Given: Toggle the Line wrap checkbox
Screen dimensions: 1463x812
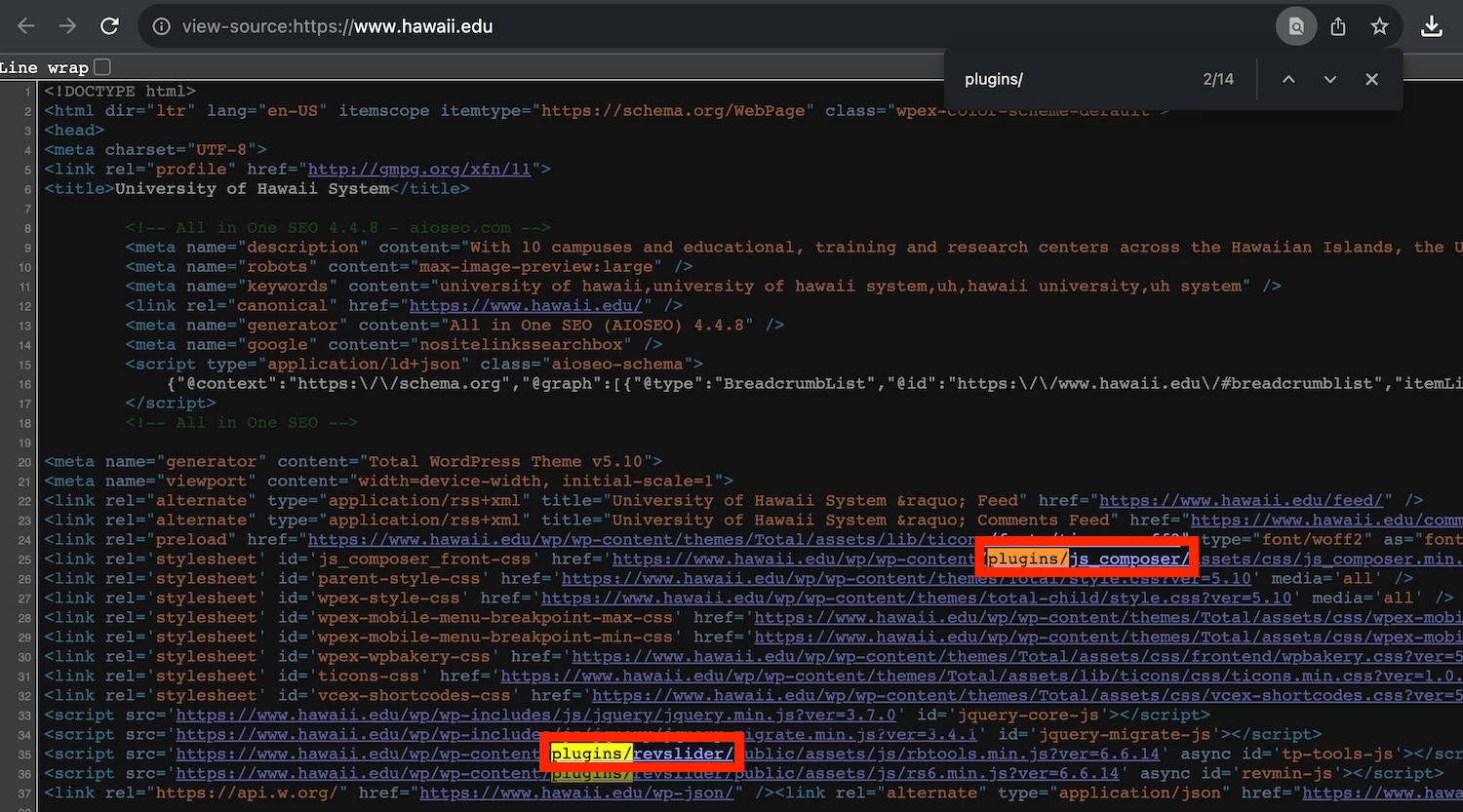Looking at the screenshot, I should point(102,66).
